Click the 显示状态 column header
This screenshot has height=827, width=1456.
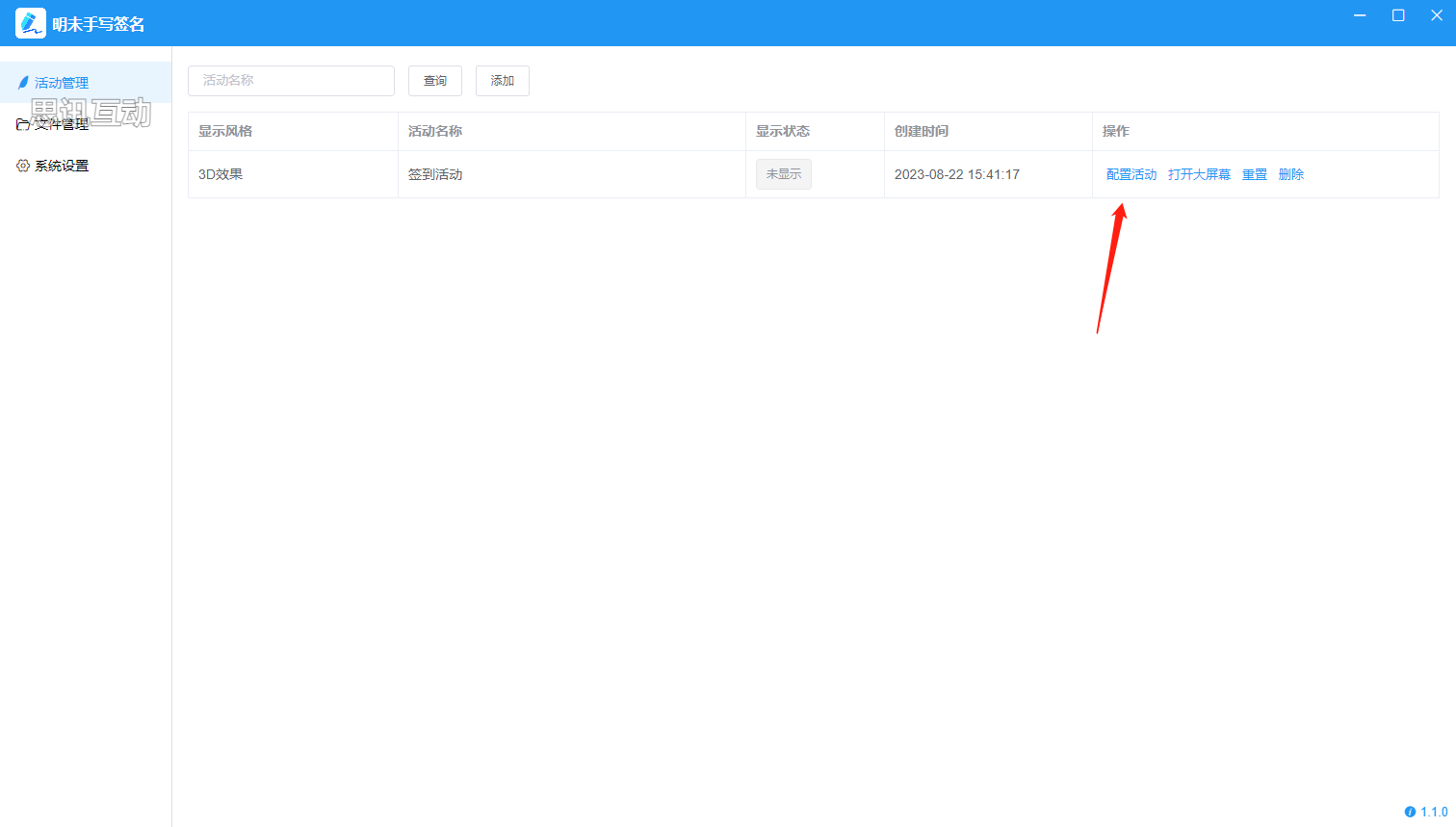coord(815,131)
